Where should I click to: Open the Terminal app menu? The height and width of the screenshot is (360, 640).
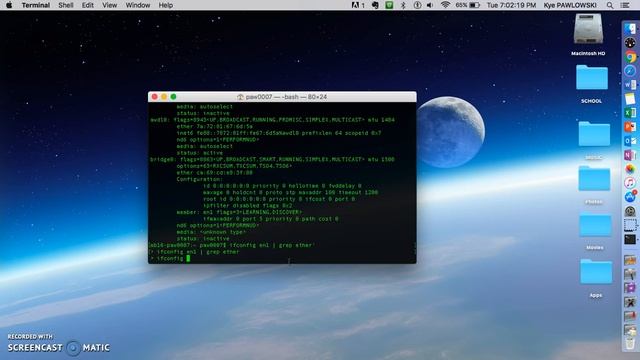pos(36,5)
